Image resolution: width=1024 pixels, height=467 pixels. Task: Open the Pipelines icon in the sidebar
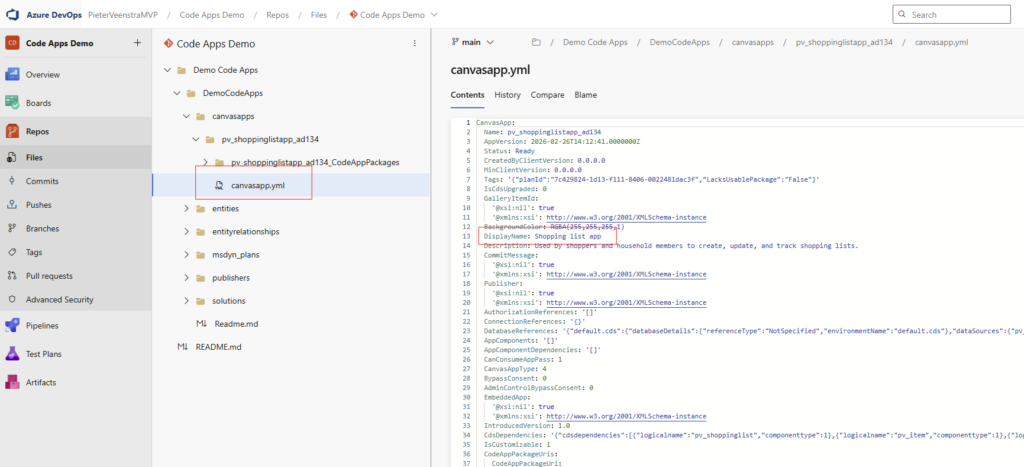pos(12,325)
